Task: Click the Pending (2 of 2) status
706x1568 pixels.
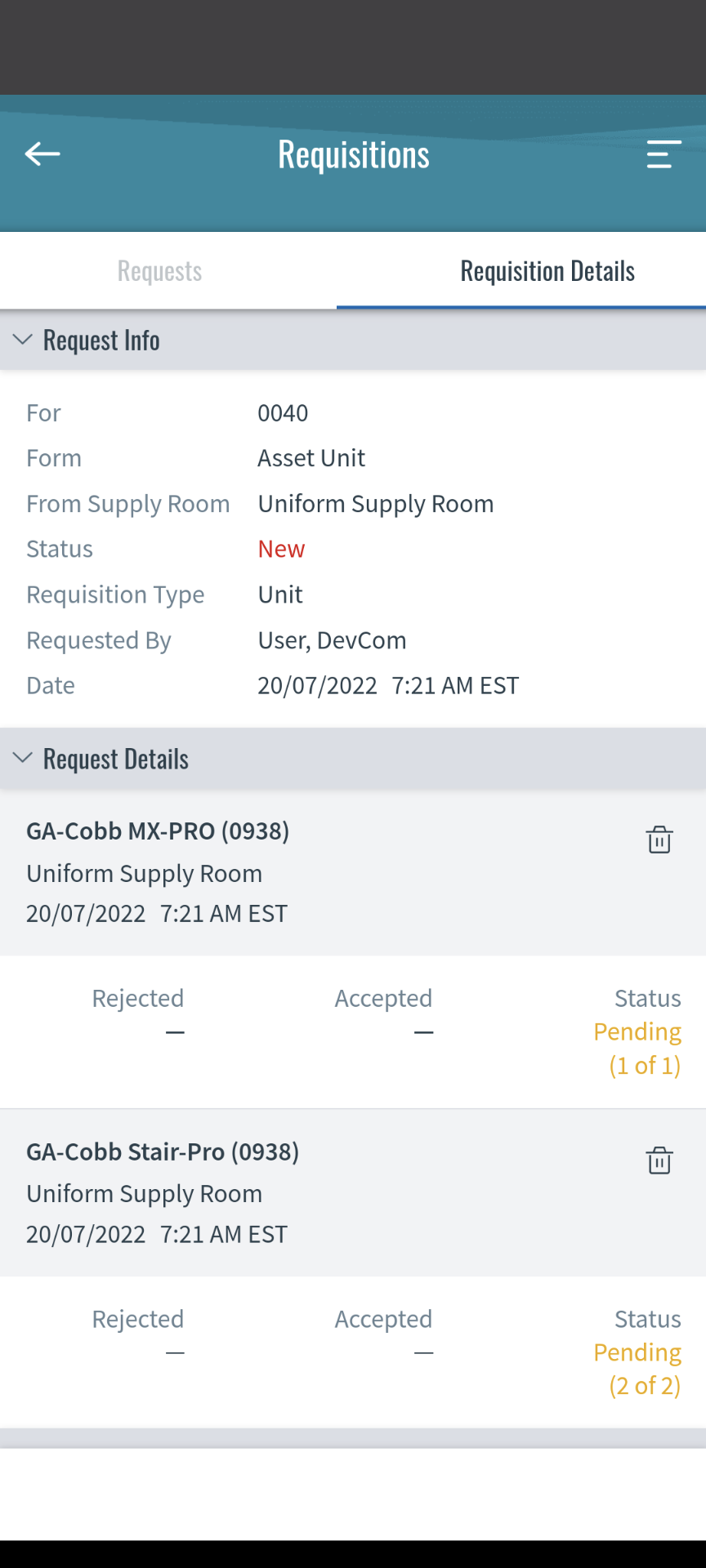Action: coord(637,1369)
